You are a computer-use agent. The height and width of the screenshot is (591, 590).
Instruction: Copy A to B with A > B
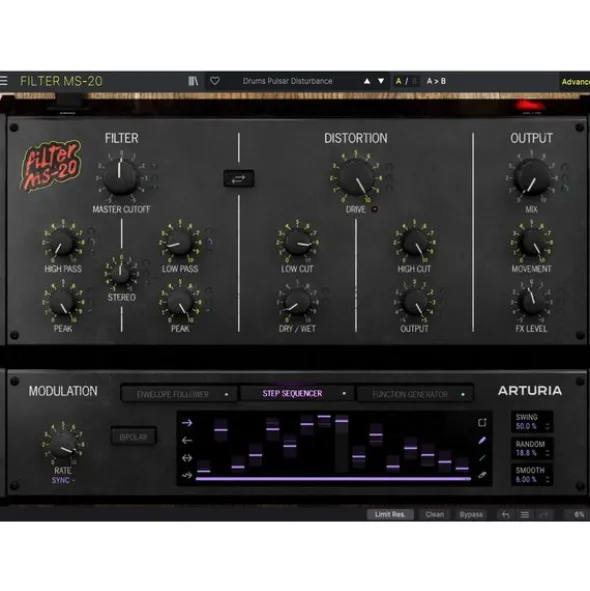click(436, 81)
